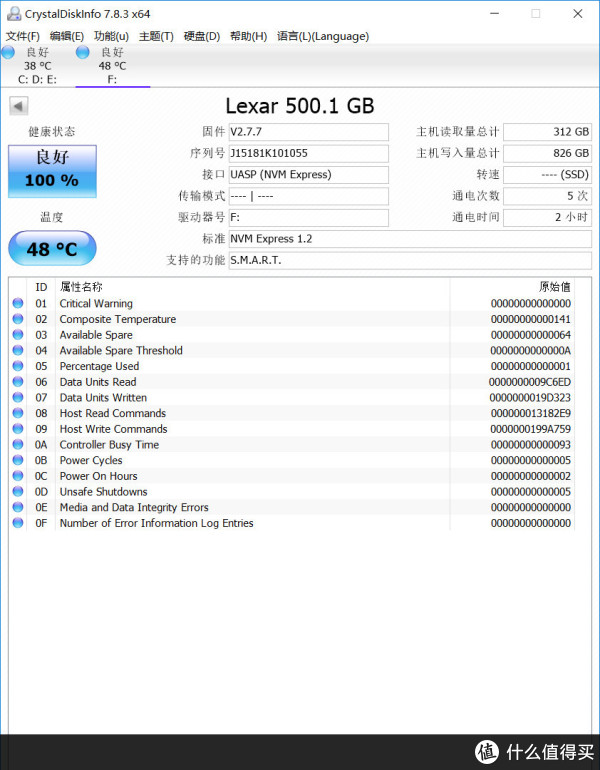Click status orb for Available Spare Threshold

[18, 350]
